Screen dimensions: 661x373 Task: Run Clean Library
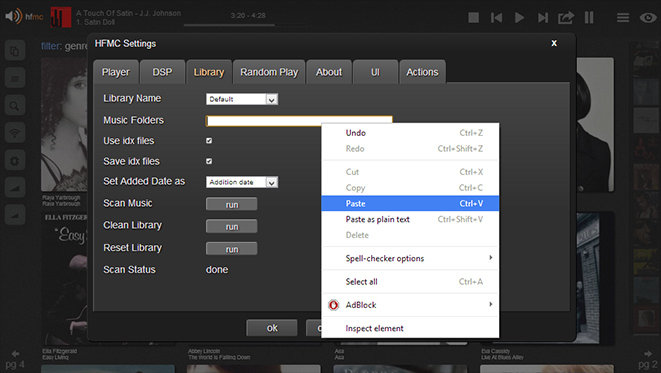(231, 226)
